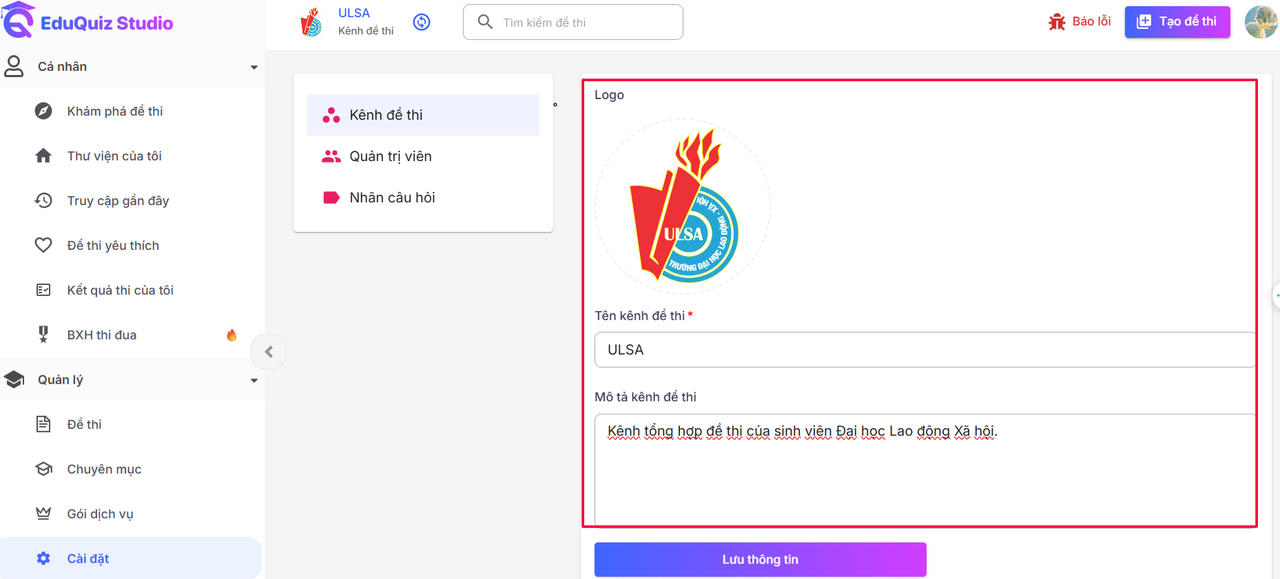
Task: Click the history clock icon for Truy cập gần đây
Action: [43, 200]
